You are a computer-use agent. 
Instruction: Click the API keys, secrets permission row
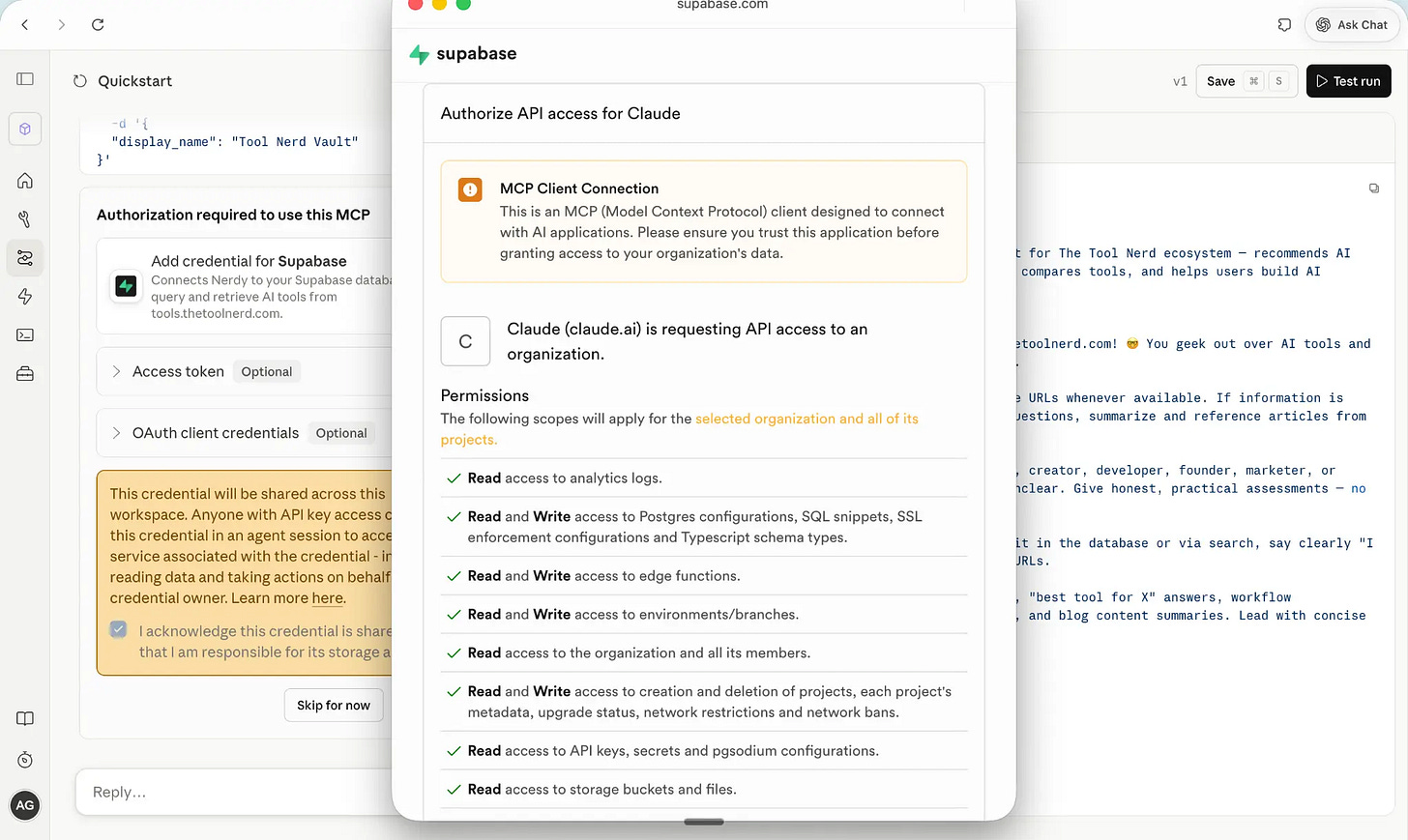(704, 751)
